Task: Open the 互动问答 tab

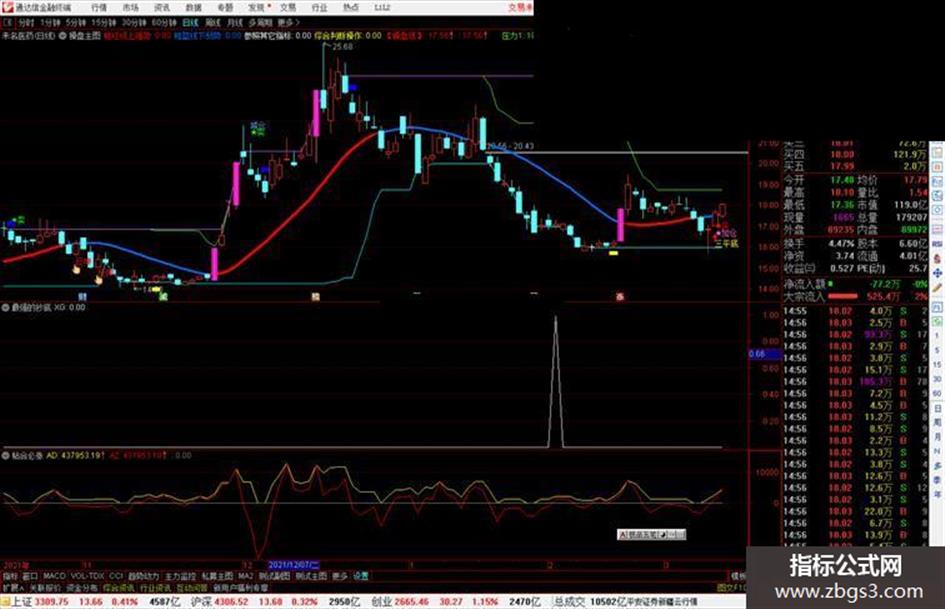Action: 192,587
